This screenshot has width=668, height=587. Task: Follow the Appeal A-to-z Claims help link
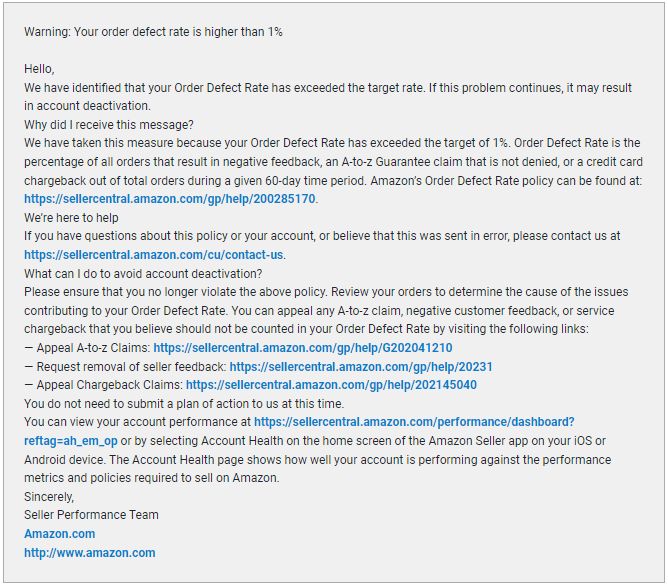[303, 348]
